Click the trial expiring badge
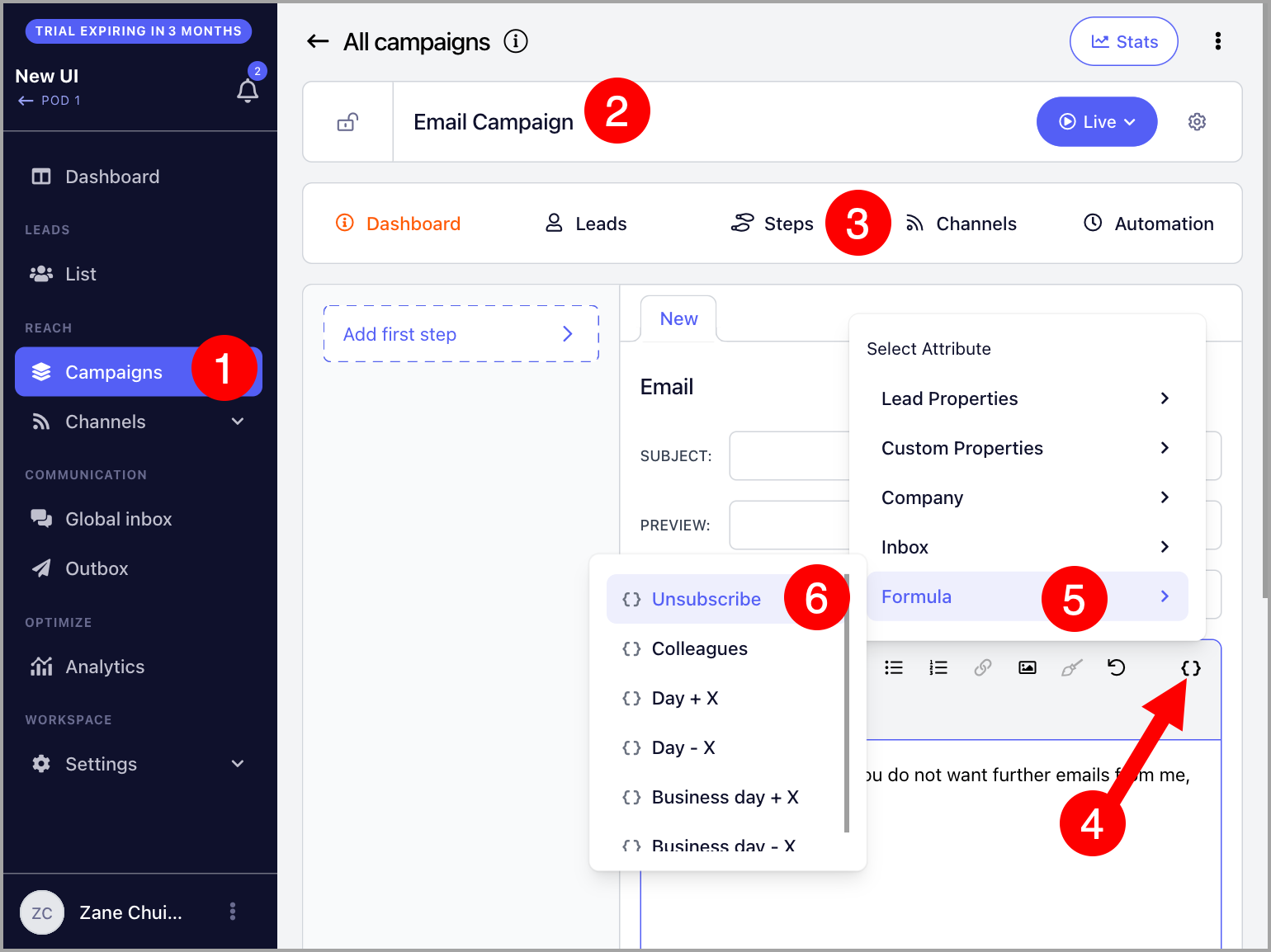 tap(139, 31)
